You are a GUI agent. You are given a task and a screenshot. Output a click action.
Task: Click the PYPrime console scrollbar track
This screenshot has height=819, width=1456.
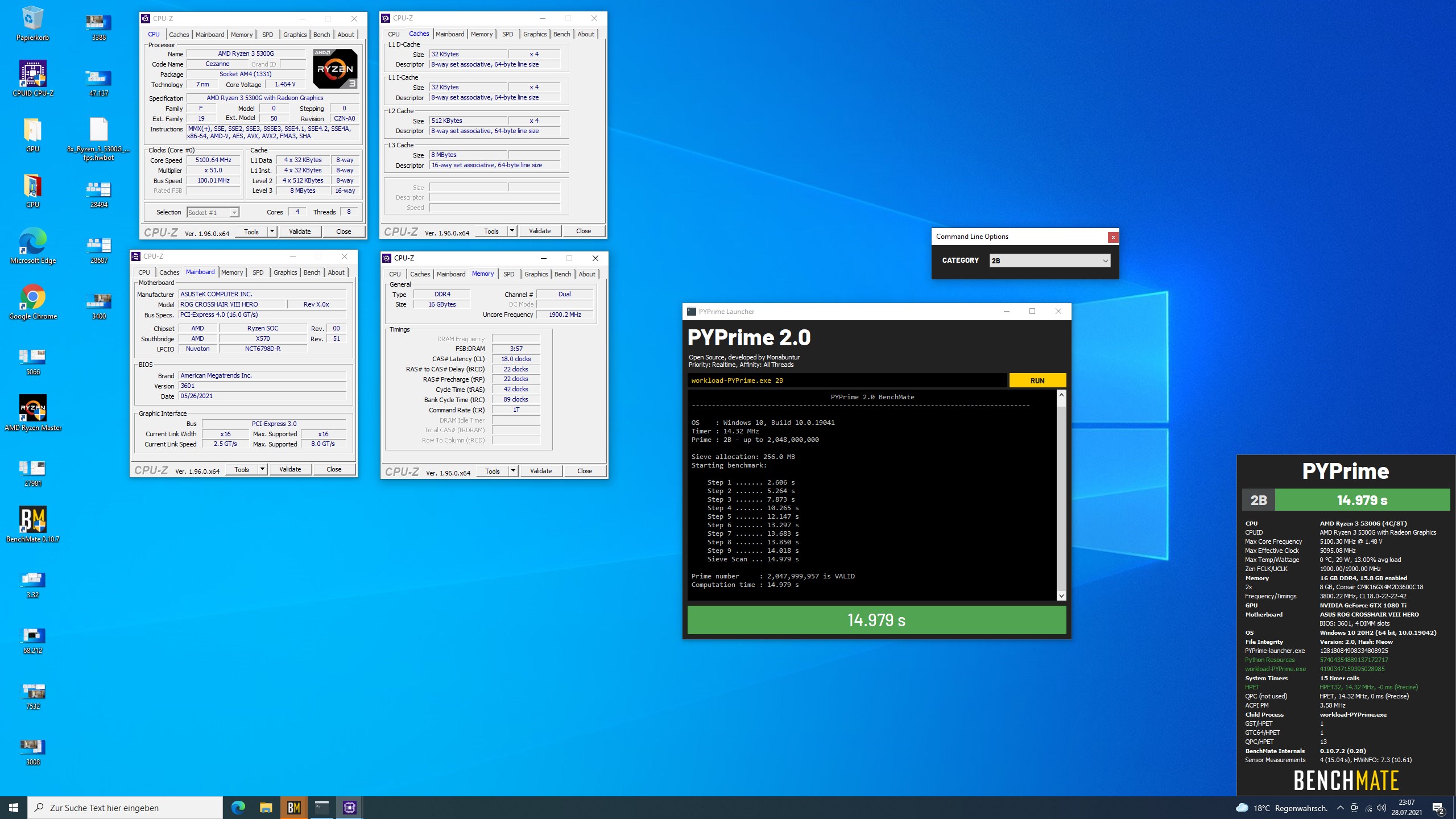click(1061, 495)
